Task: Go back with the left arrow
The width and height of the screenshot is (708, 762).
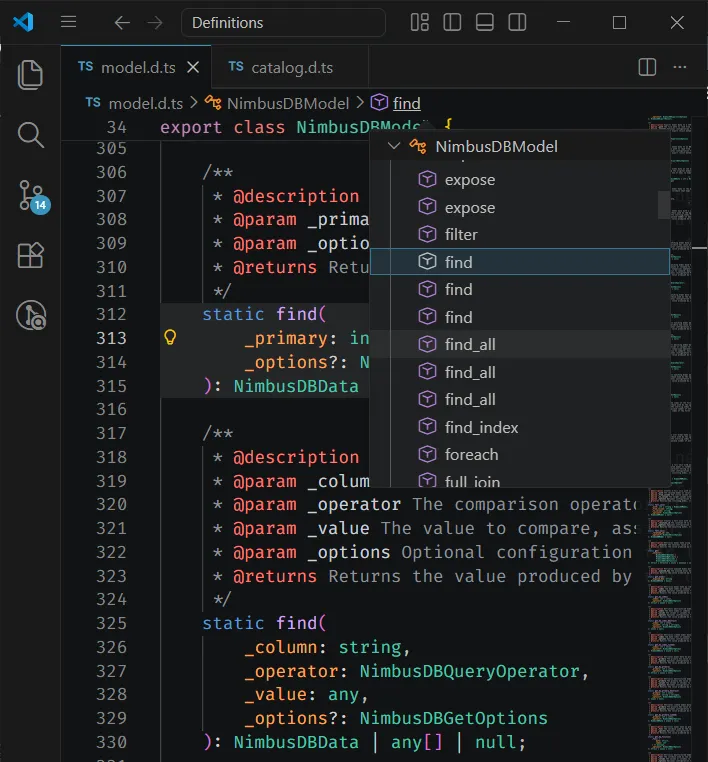Action: 122,22
